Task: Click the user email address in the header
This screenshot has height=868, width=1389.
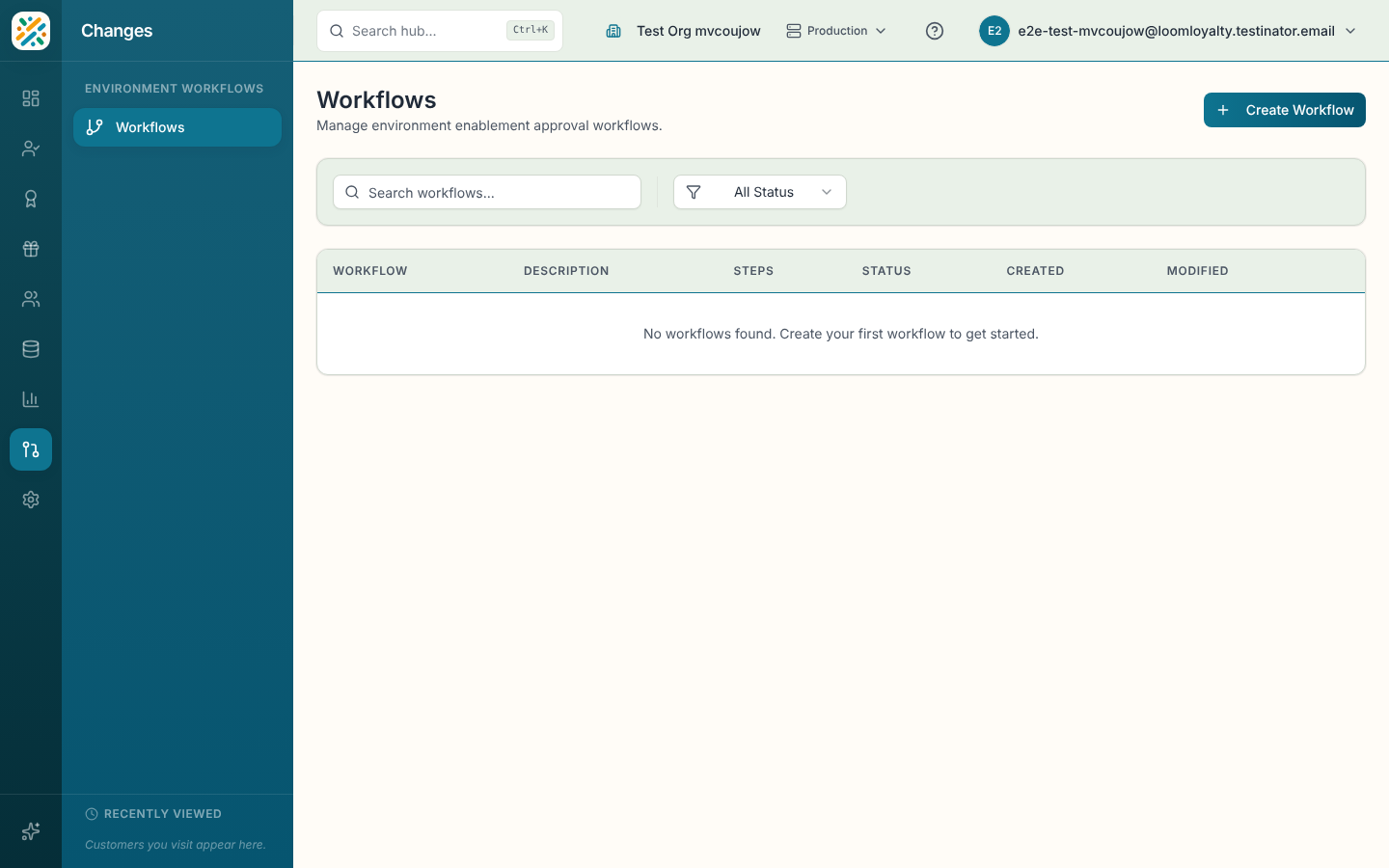Action: tap(1177, 31)
